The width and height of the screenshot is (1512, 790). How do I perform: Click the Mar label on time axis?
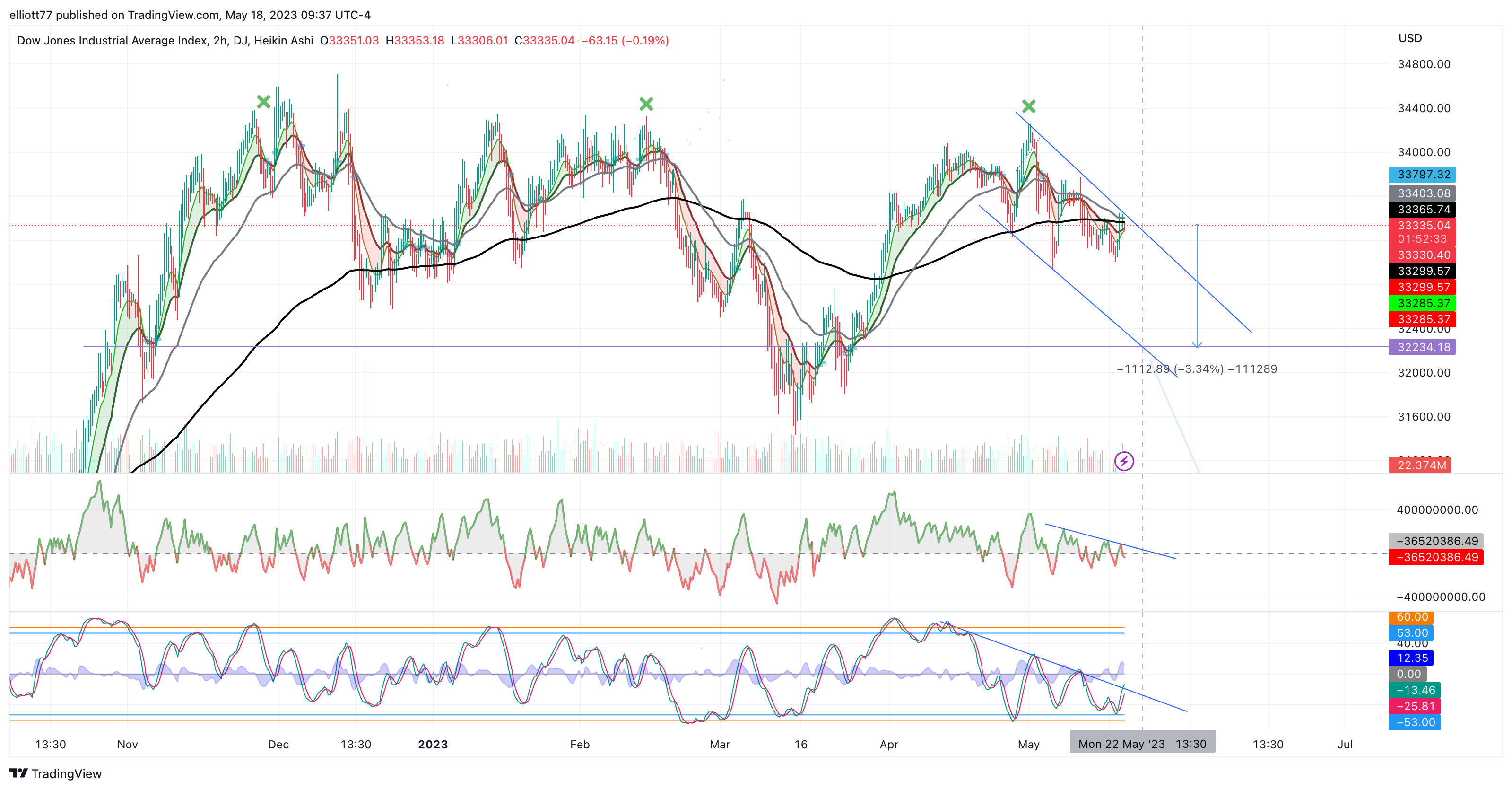720,744
